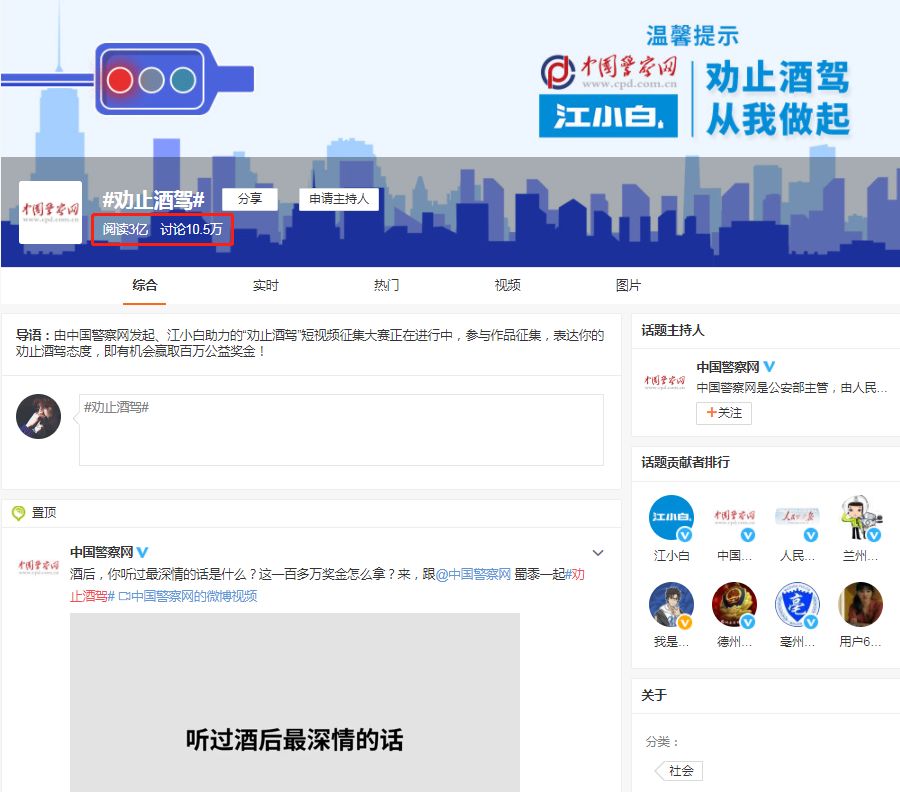Click the 分享 button
This screenshot has width=900, height=792.
(x=250, y=199)
